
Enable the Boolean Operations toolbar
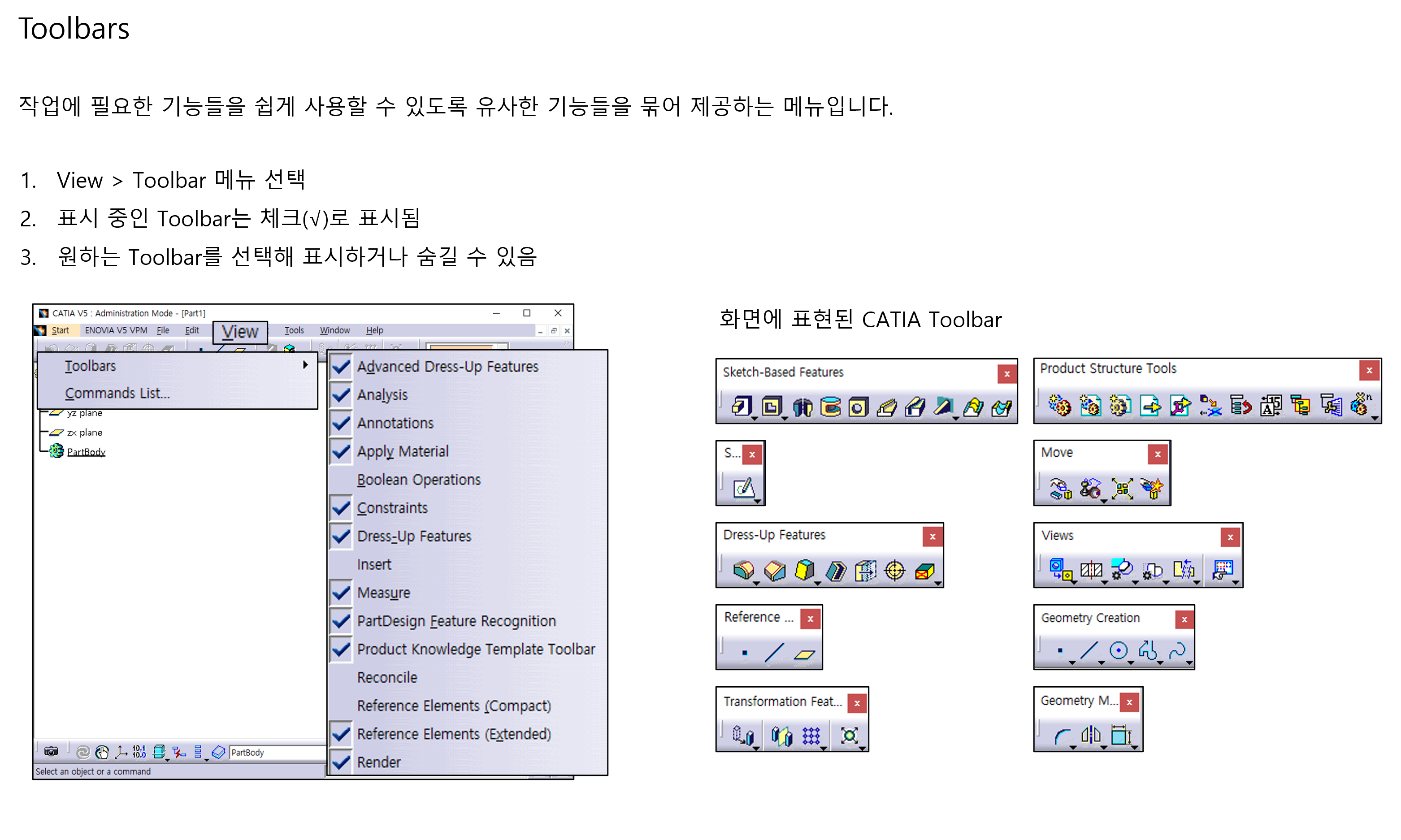click(418, 480)
